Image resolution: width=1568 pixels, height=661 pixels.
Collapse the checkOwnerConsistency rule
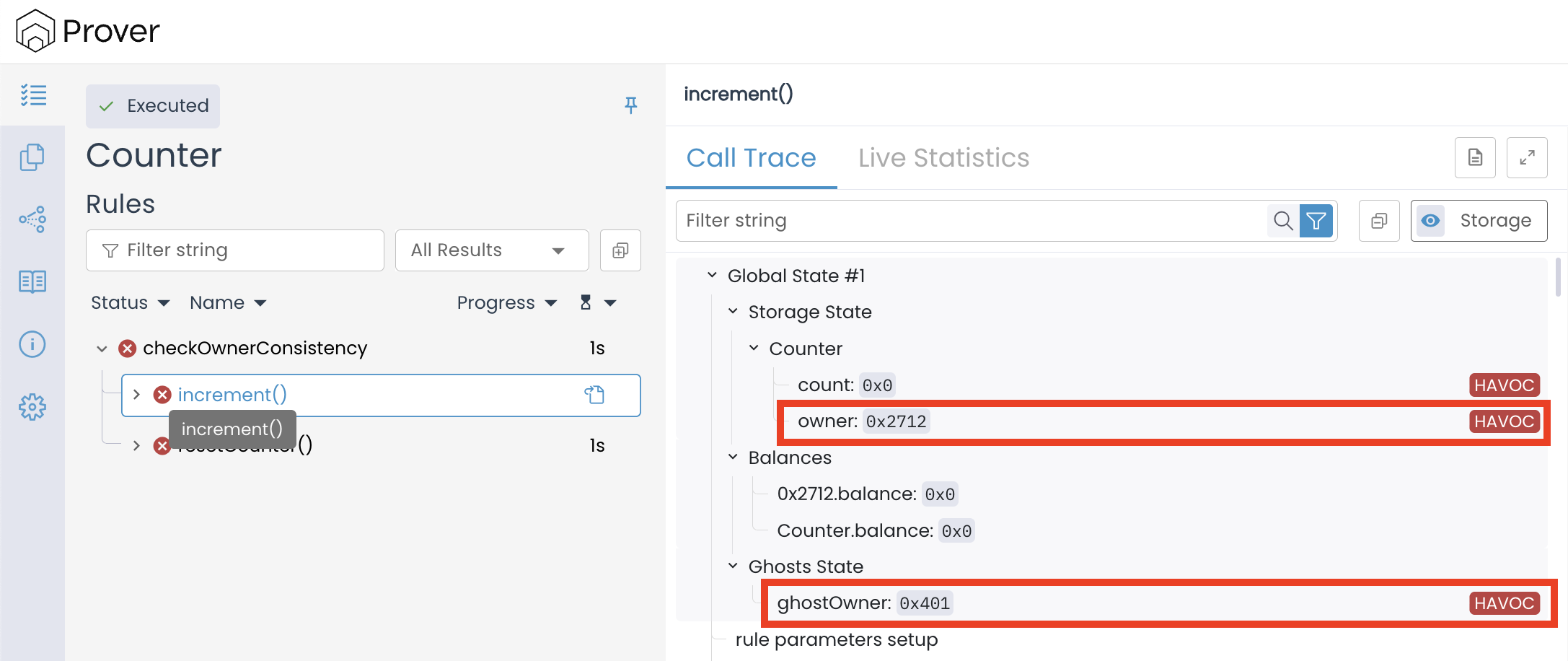click(102, 349)
